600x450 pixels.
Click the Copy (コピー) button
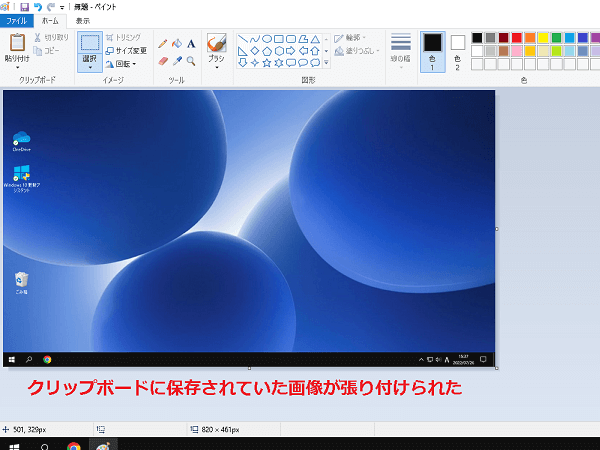pyautogui.click(x=46, y=51)
